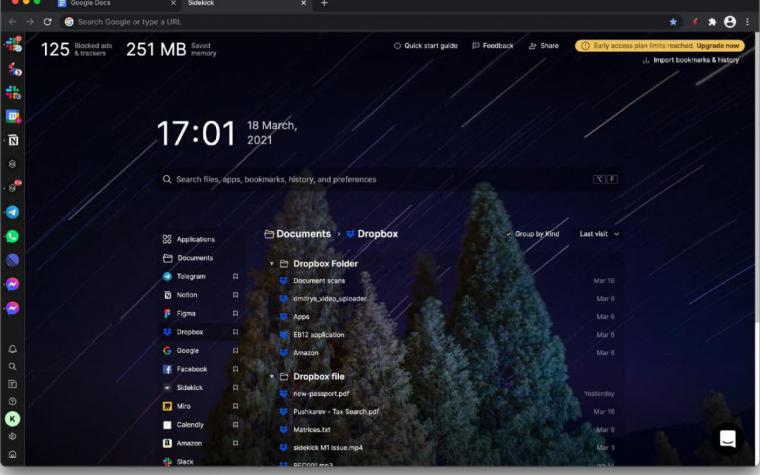
Task: Open the sidebar help question-mark icon
Action: 13,401
